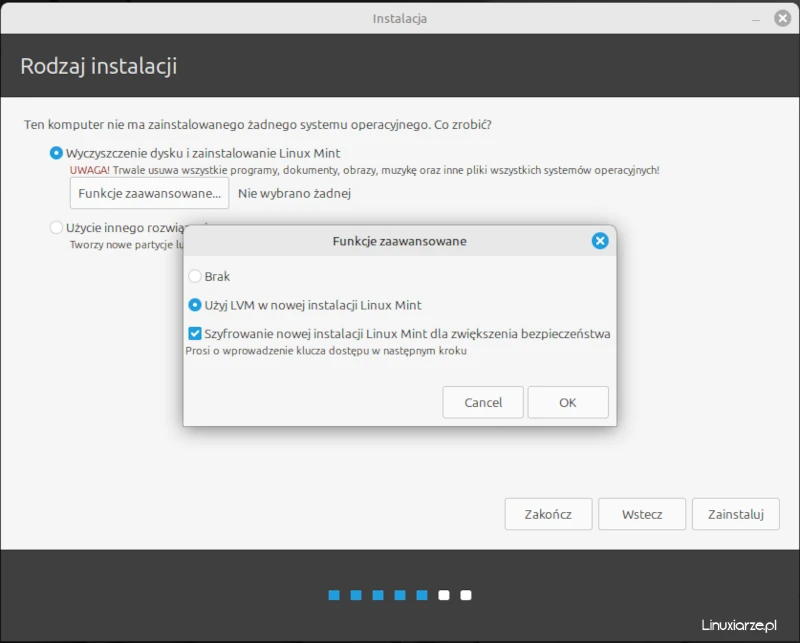Image resolution: width=800 pixels, height=643 pixels.
Task: Click the question text Ten komputer nie ma...
Action: tap(258, 125)
